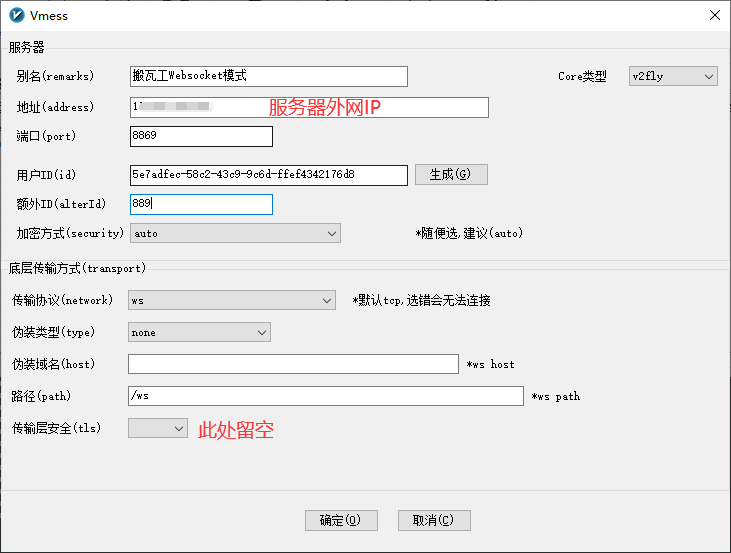Click the 加密方式(security) label text
The width and height of the screenshot is (731, 553).
pos(70,233)
